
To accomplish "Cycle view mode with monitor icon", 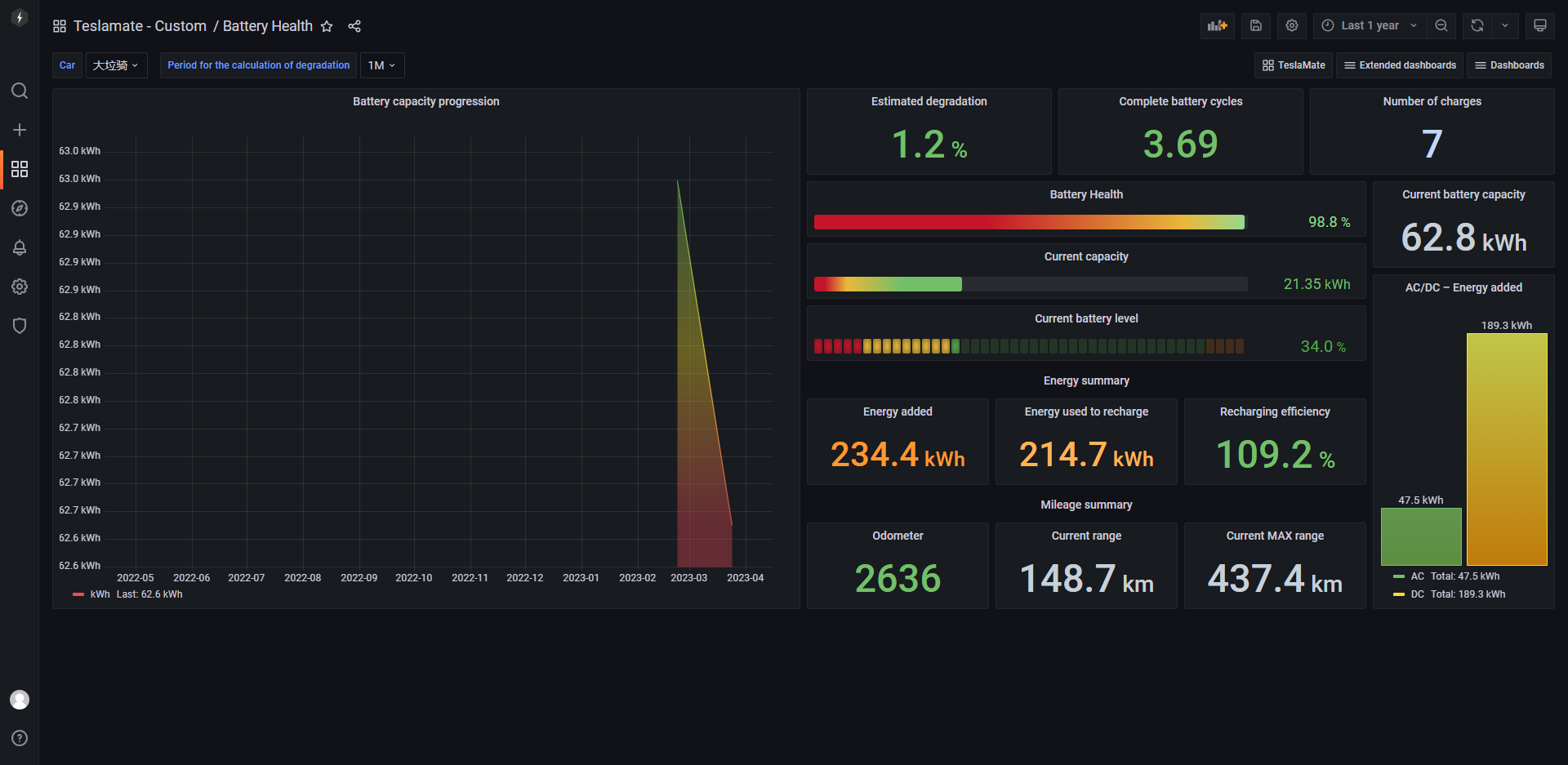I will coord(1540,26).
